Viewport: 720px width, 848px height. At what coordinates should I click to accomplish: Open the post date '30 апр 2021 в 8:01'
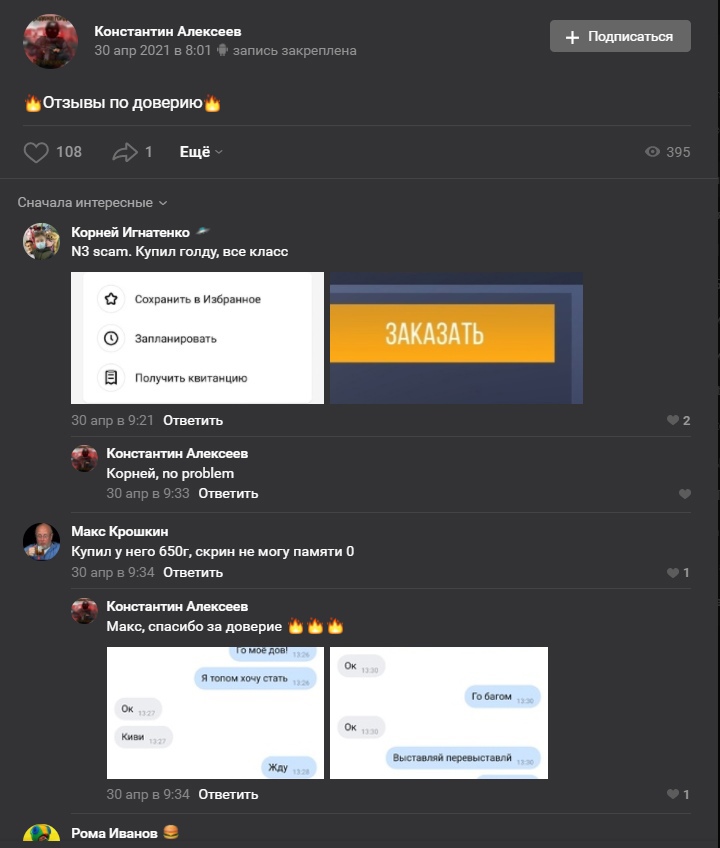[x=153, y=51]
